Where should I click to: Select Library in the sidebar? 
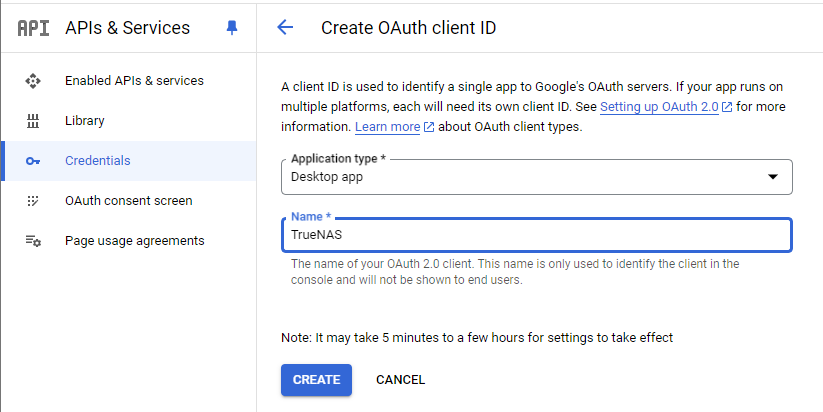tap(85, 121)
